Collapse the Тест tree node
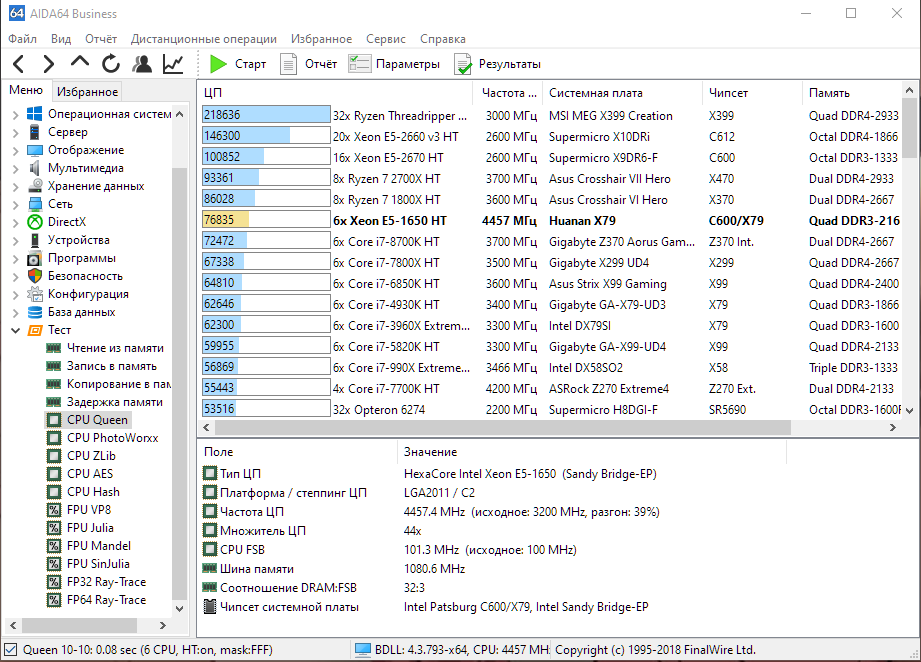Screen dimensions: 921x662 (x=16, y=331)
